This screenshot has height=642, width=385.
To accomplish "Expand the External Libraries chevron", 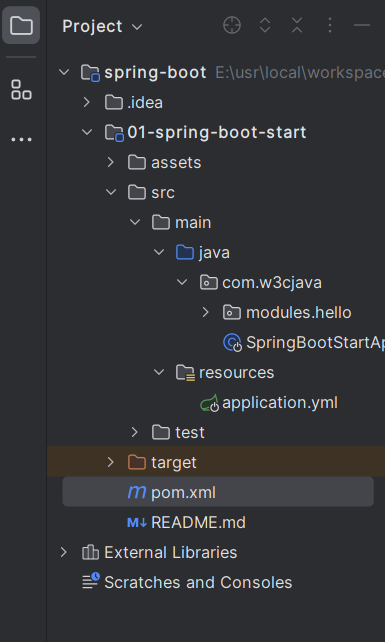I will point(63,552).
